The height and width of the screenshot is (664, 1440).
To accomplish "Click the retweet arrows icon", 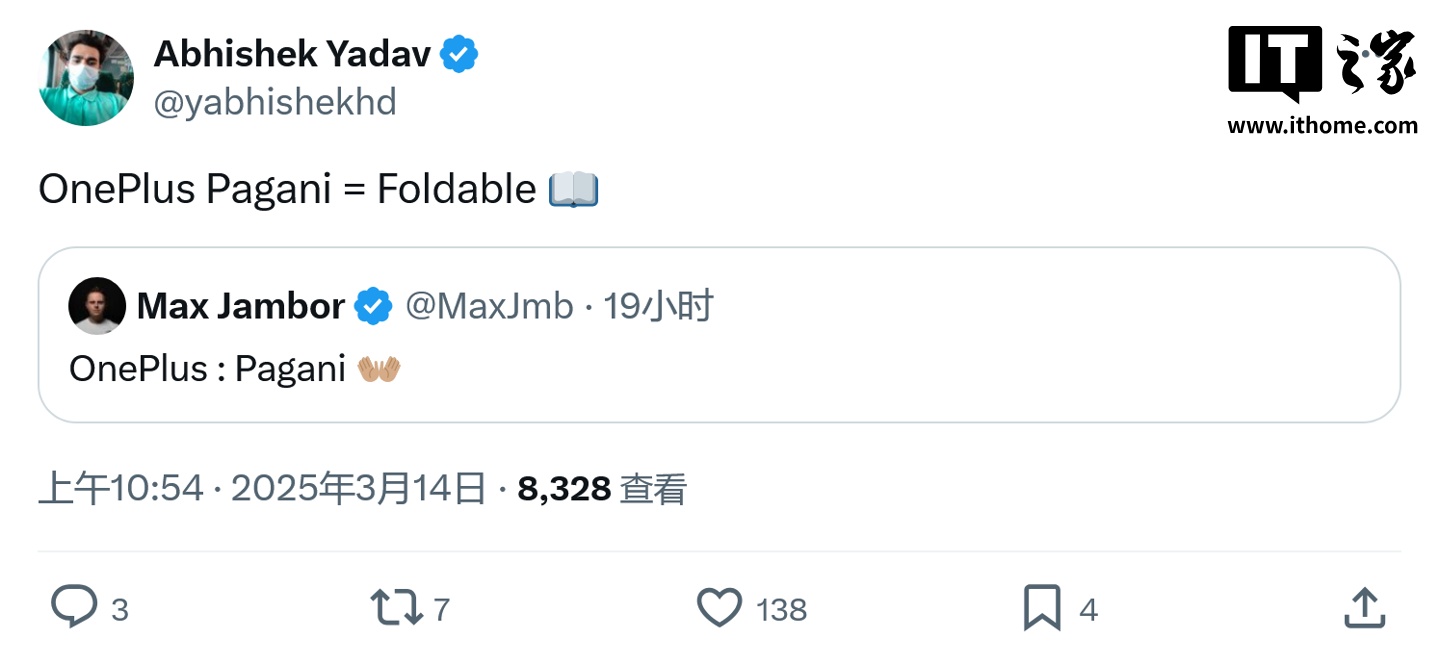I will tap(396, 608).
